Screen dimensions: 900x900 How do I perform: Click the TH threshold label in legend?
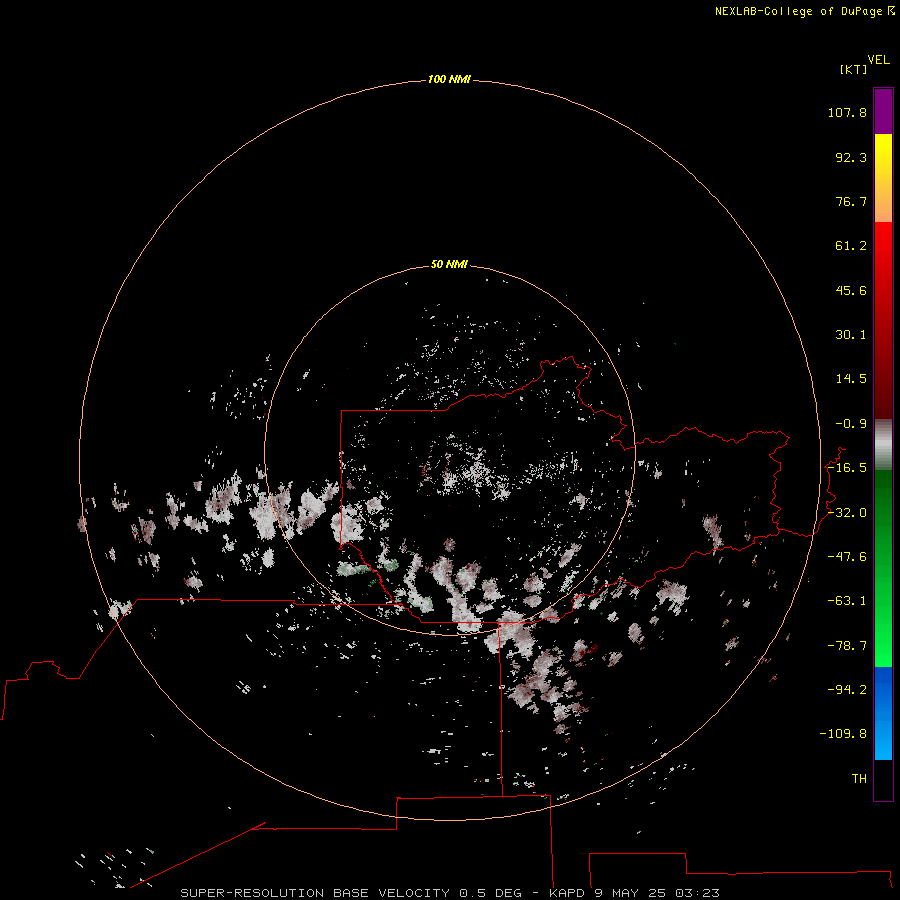(859, 779)
